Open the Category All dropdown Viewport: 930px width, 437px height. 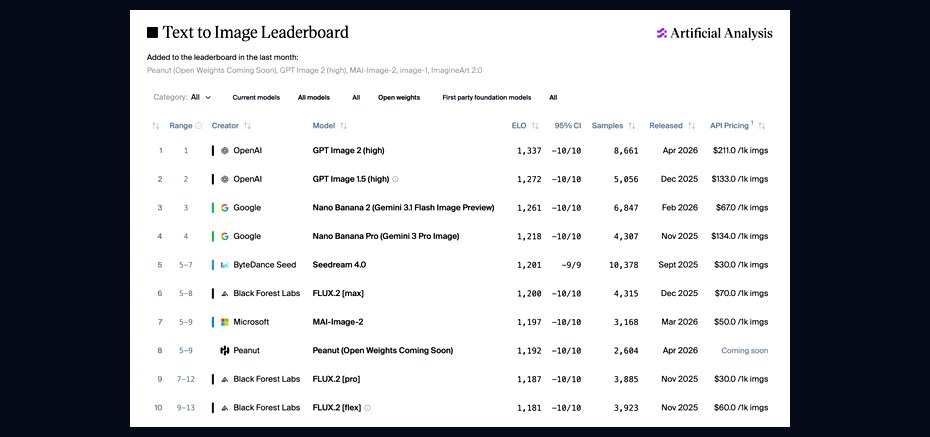[200, 97]
